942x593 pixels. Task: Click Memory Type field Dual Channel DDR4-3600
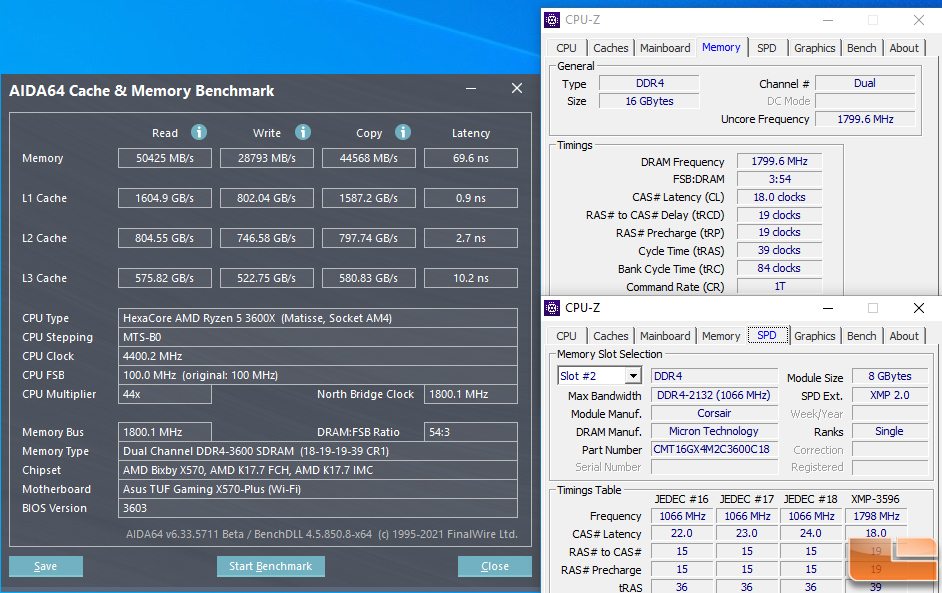tap(318, 451)
